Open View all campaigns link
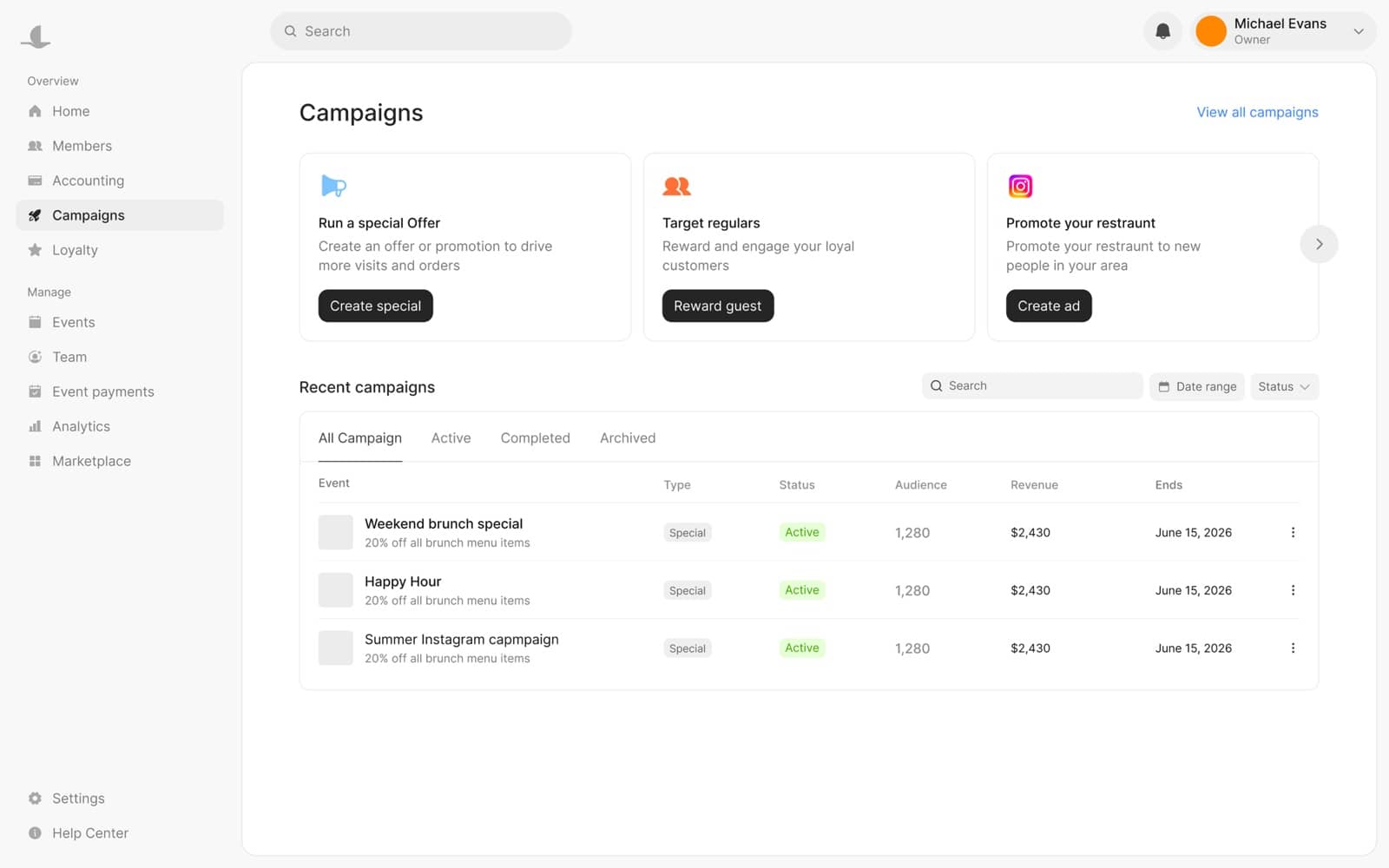The width and height of the screenshot is (1389, 868). click(1257, 112)
